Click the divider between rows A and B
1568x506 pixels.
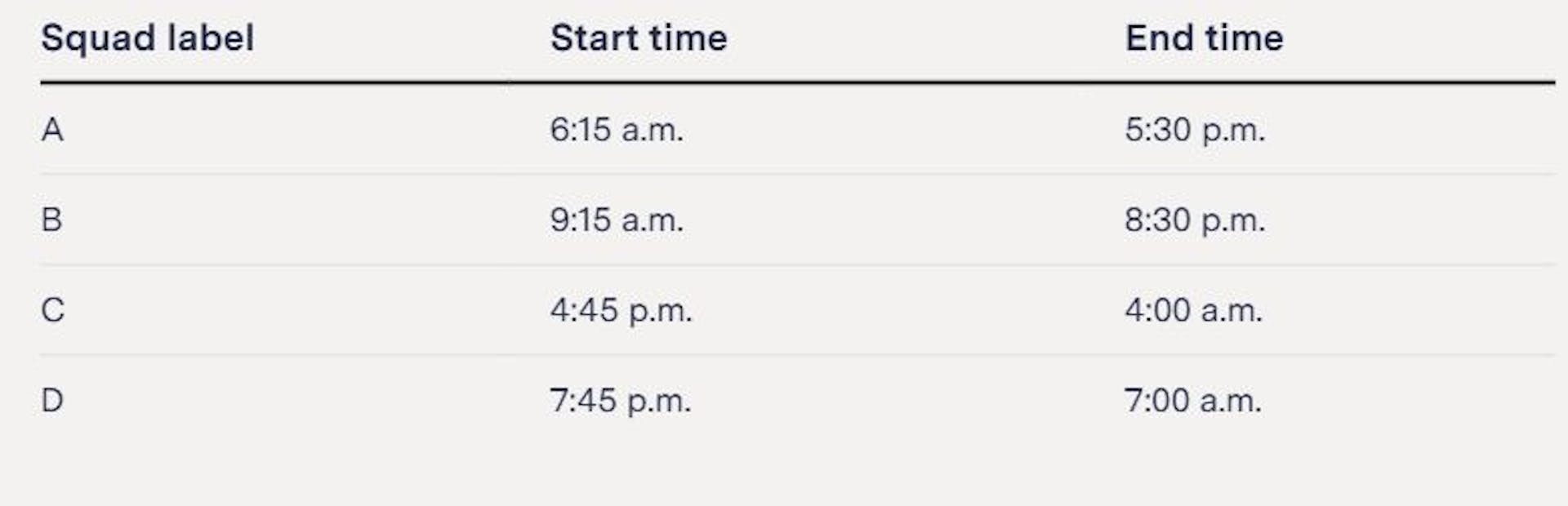pyautogui.click(x=797, y=174)
